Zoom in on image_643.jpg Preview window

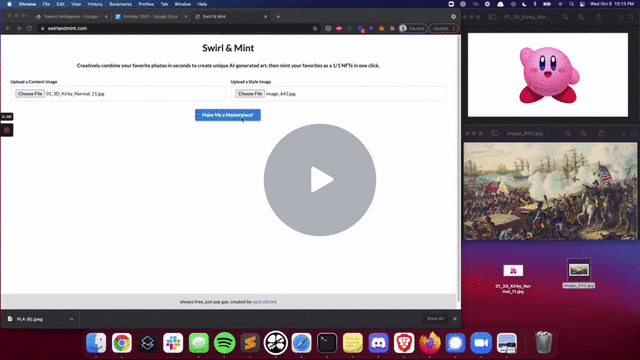[x=584, y=133]
